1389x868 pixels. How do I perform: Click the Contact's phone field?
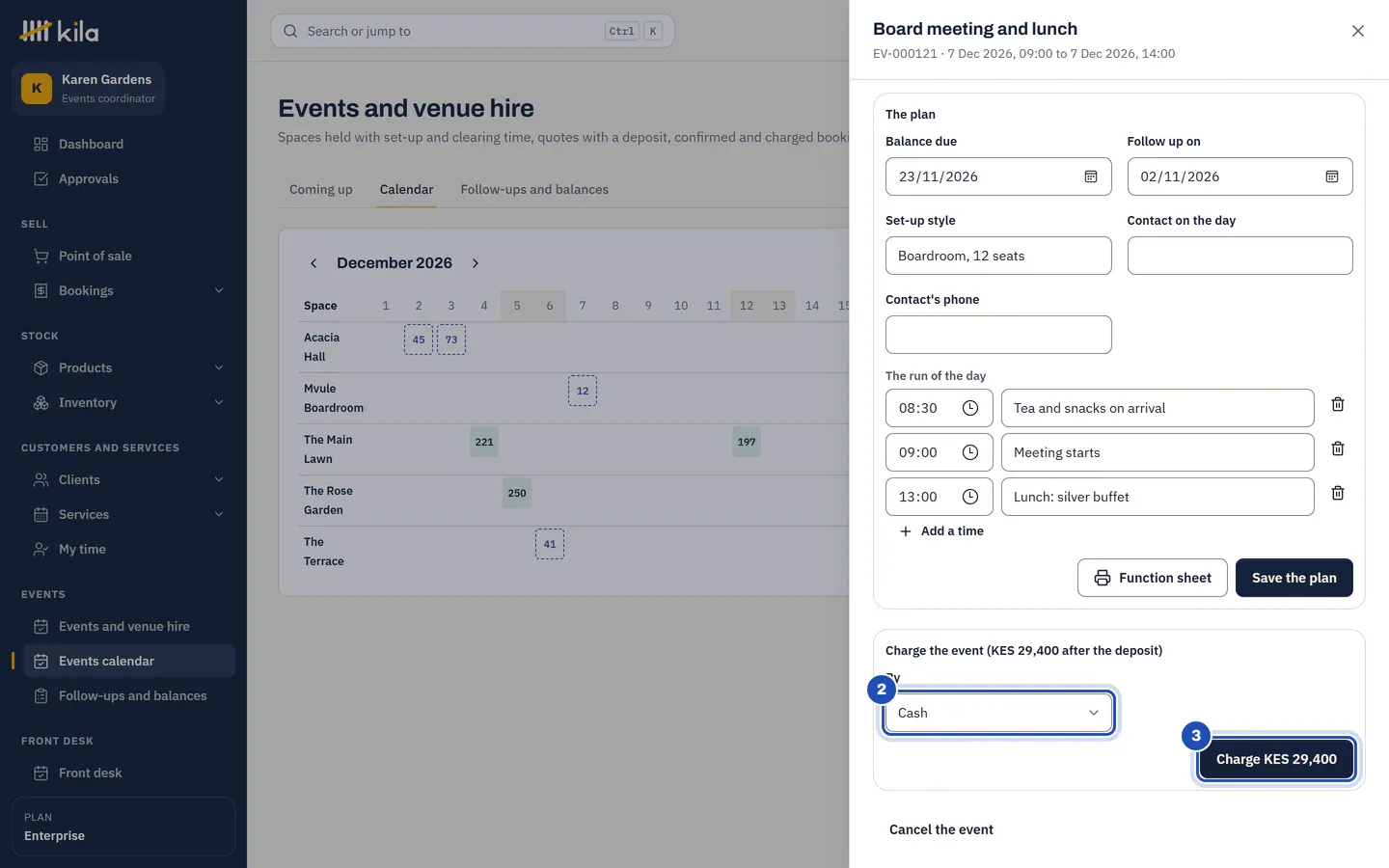[x=998, y=335]
